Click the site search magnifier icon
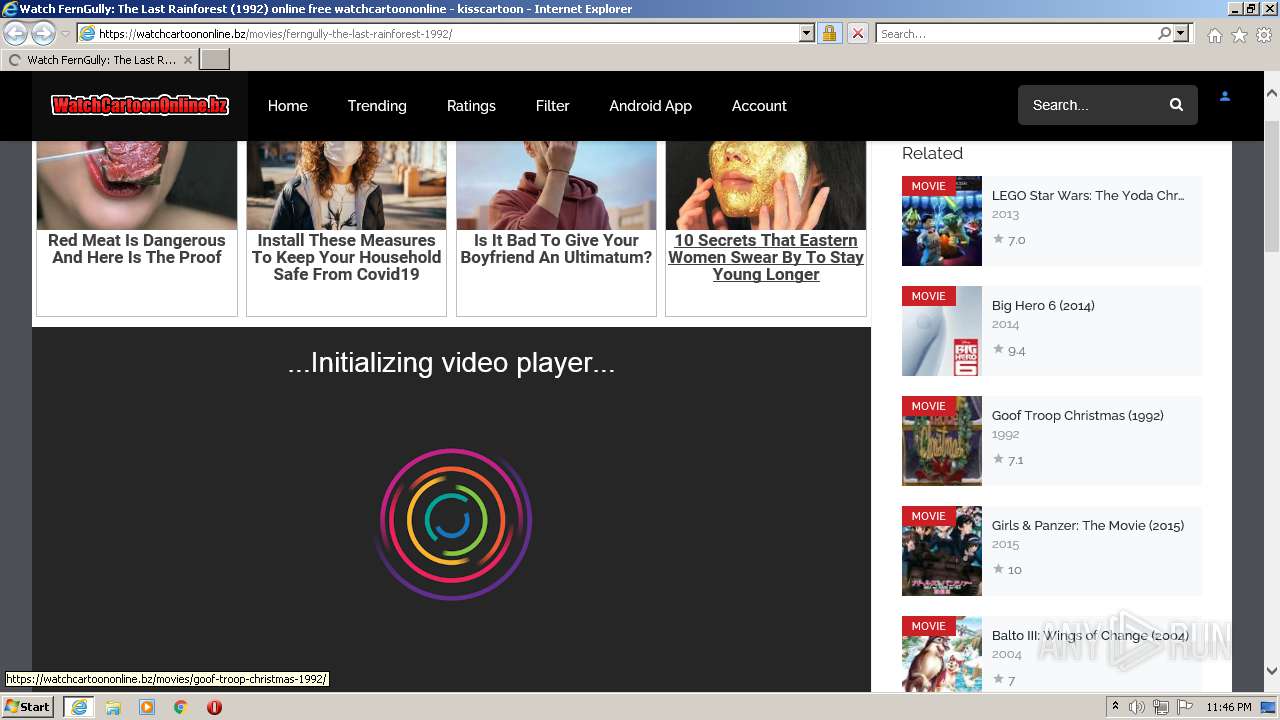 1176,105
